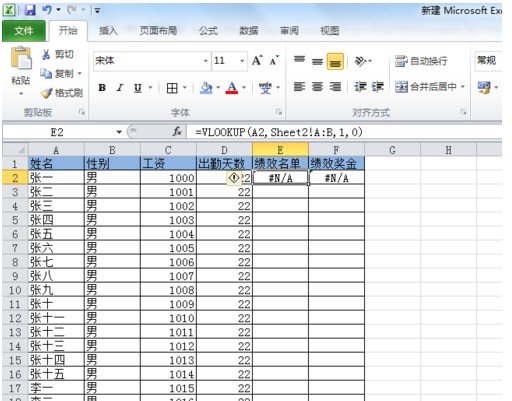Click the red Font Color A button
Screen dimensions: 512x401
point(232,88)
